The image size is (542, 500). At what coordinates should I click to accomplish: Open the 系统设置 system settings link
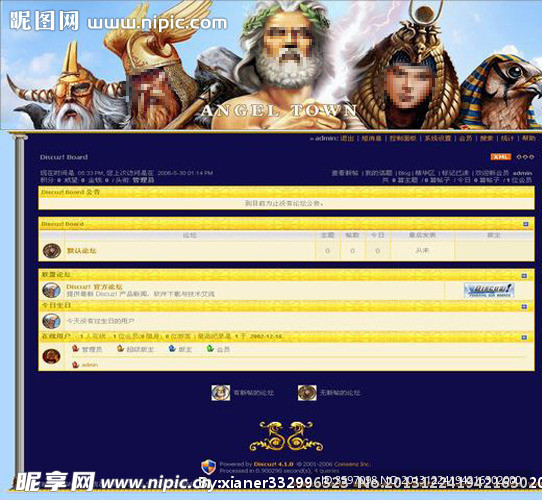pyautogui.click(x=438, y=138)
